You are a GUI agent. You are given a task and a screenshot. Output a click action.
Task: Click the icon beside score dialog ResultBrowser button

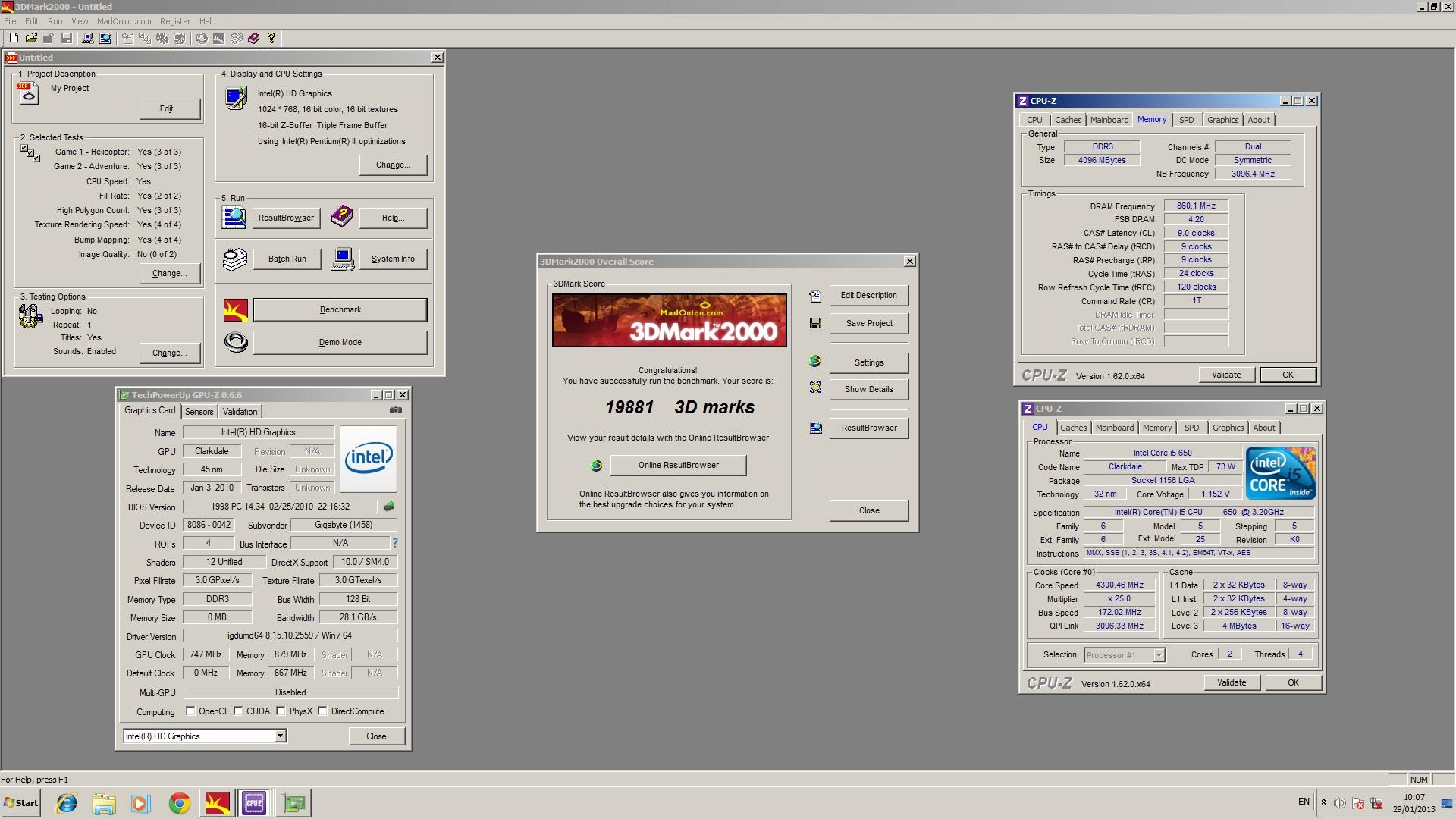815,428
